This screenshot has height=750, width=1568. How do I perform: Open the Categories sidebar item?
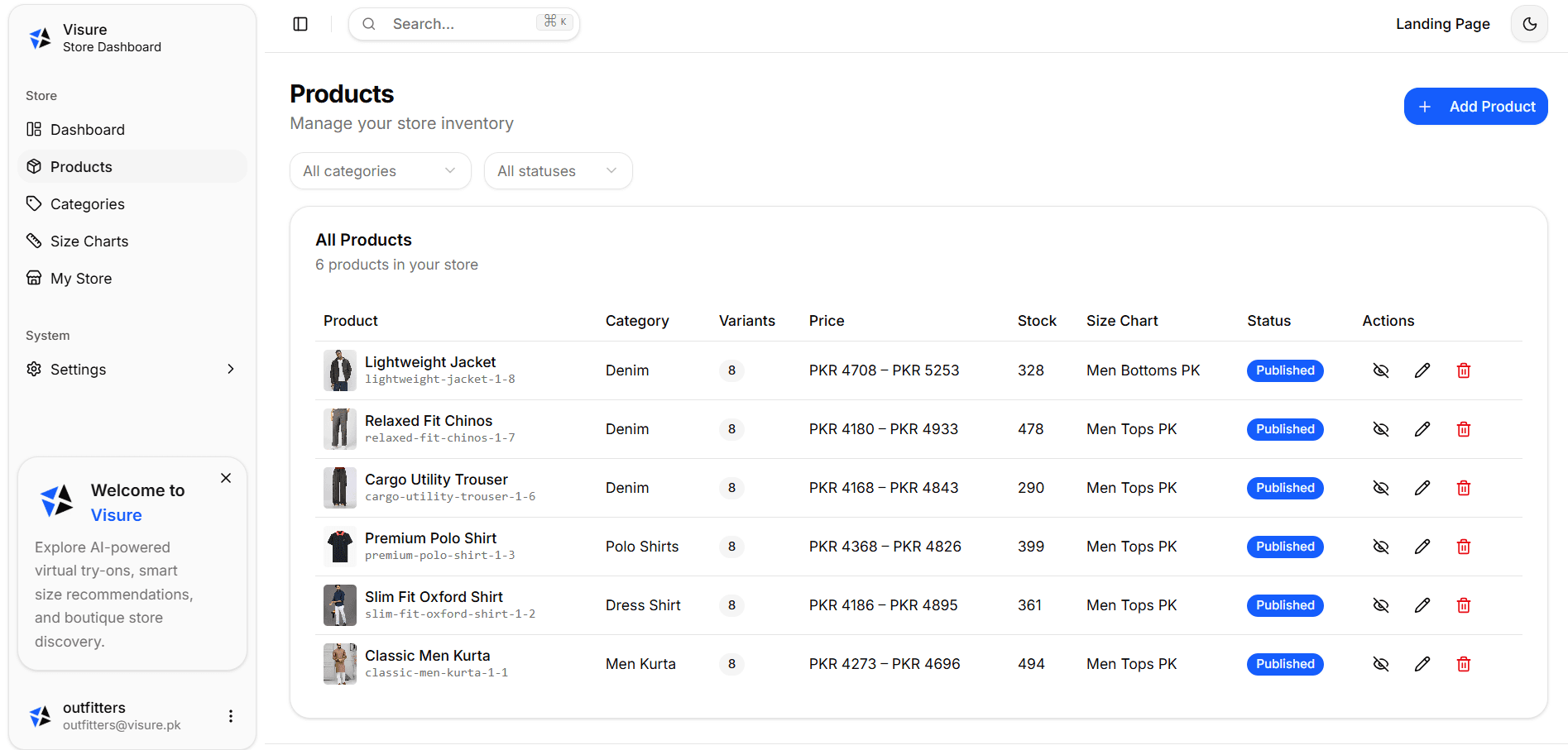(87, 204)
